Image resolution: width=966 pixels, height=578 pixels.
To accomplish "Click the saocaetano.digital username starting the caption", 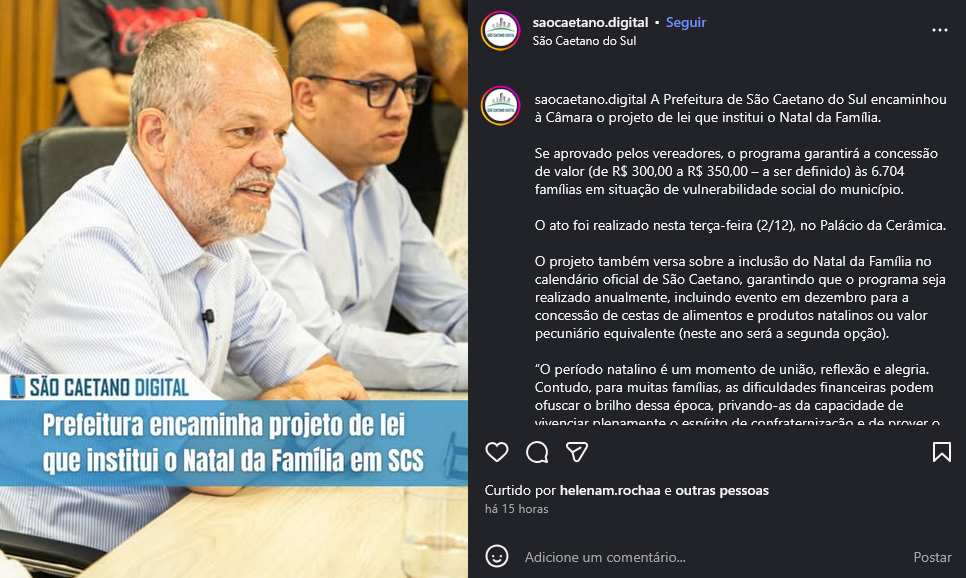I will pyautogui.click(x=590, y=99).
